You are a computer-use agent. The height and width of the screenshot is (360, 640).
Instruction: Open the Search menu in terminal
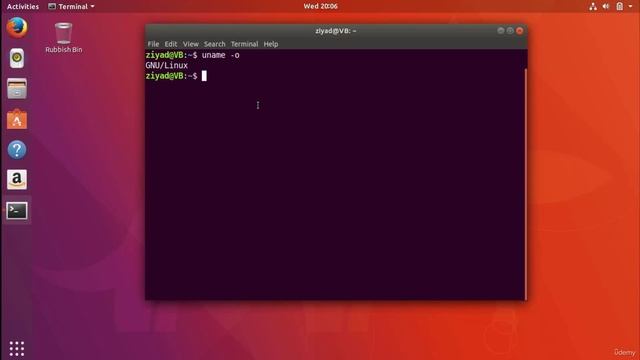click(215, 44)
